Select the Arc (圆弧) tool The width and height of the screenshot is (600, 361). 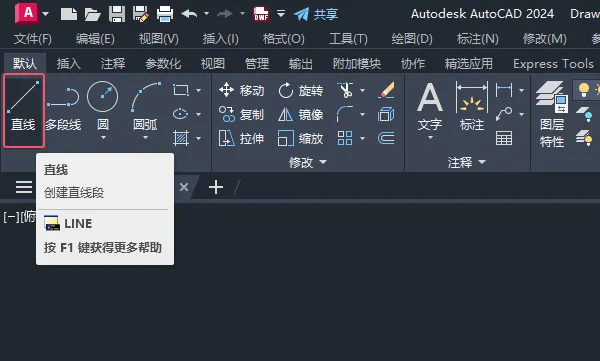pos(145,105)
